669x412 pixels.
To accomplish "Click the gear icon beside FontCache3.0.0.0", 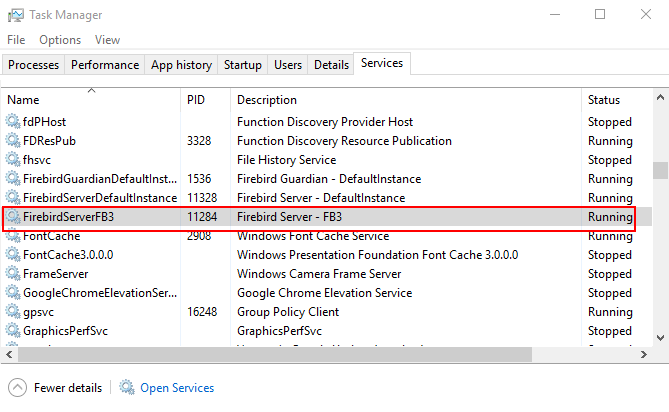I will (x=13, y=255).
